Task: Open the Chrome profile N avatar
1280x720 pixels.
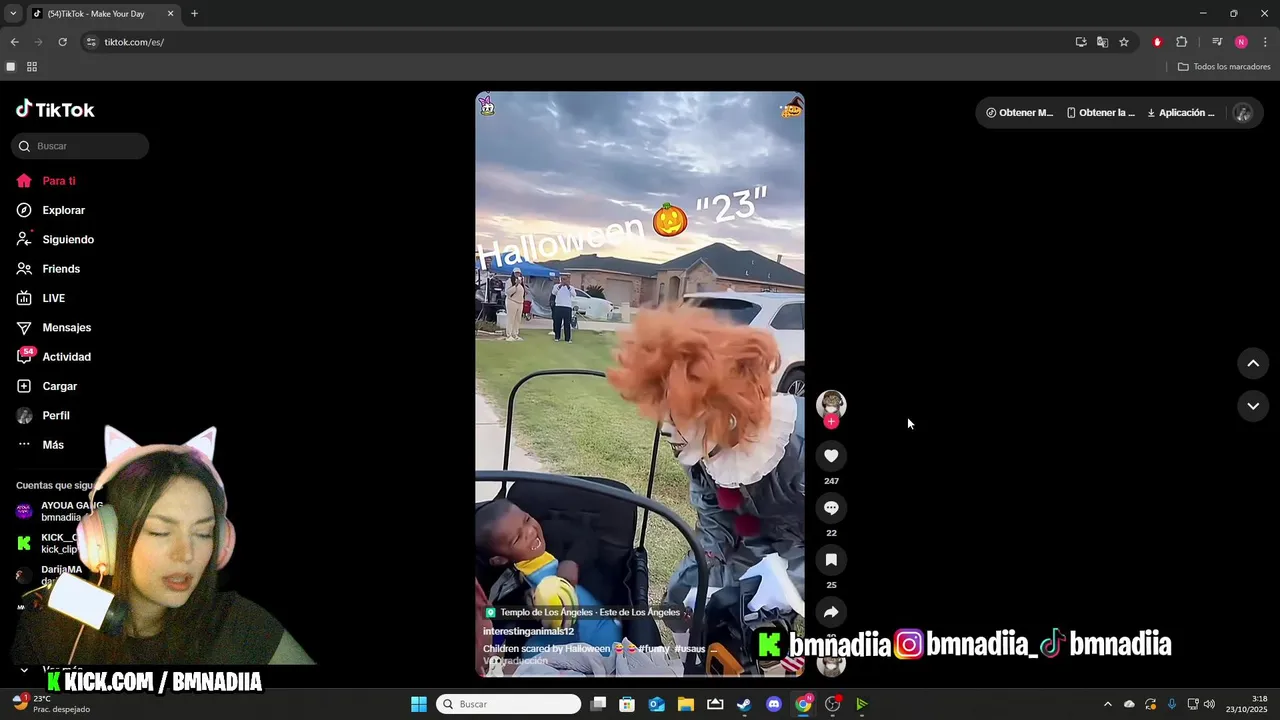Action: pyautogui.click(x=1241, y=42)
